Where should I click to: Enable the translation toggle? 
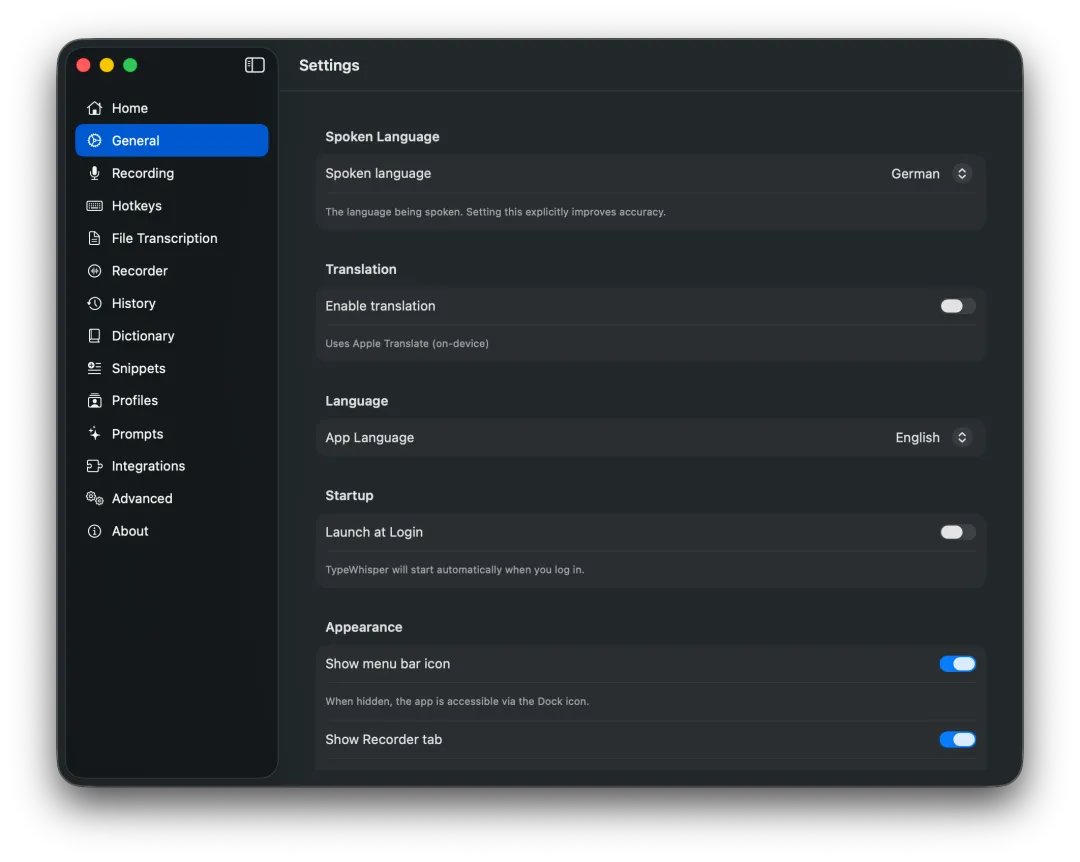pos(957,306)
